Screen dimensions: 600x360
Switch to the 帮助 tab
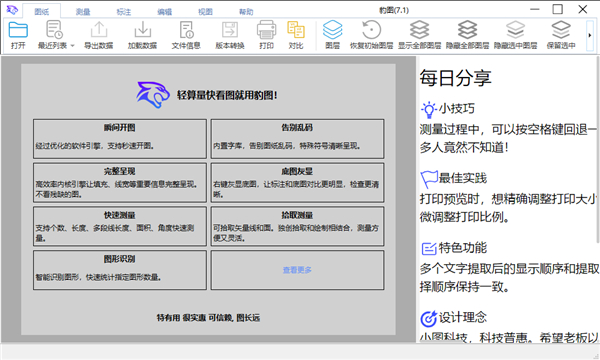[x=246, y=12]
